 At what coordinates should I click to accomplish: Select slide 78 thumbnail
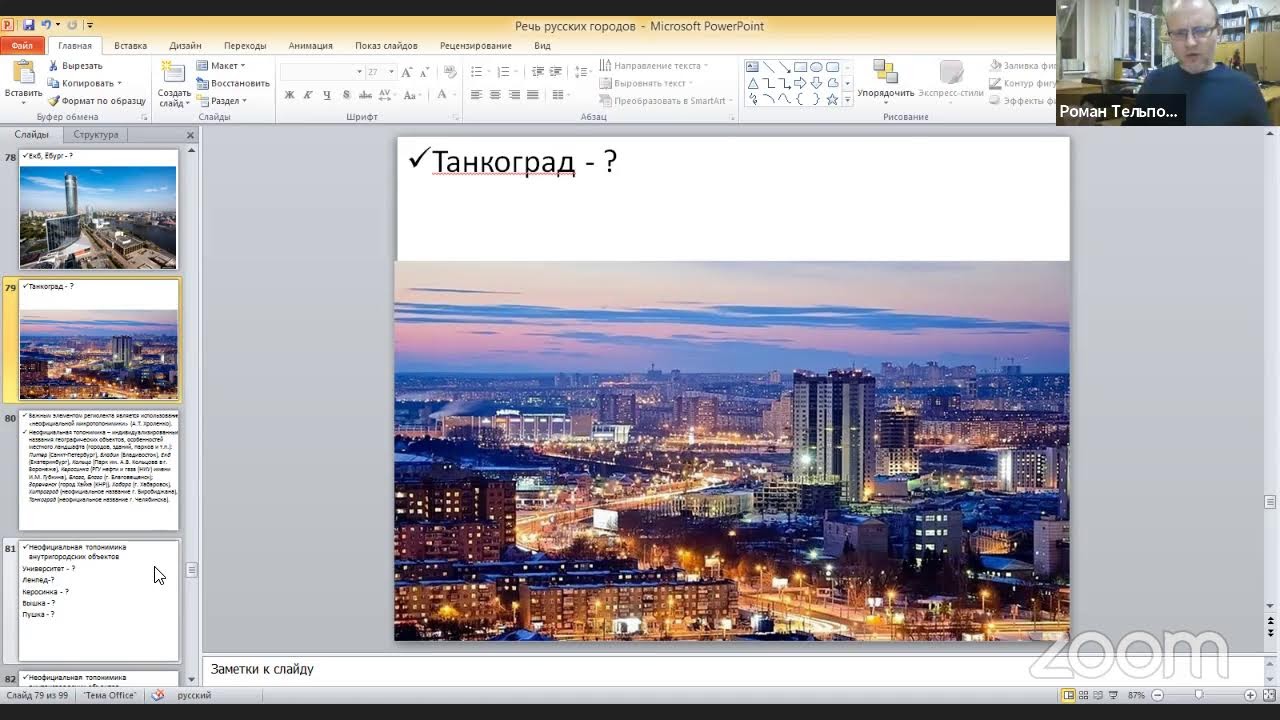coord(98,209)
